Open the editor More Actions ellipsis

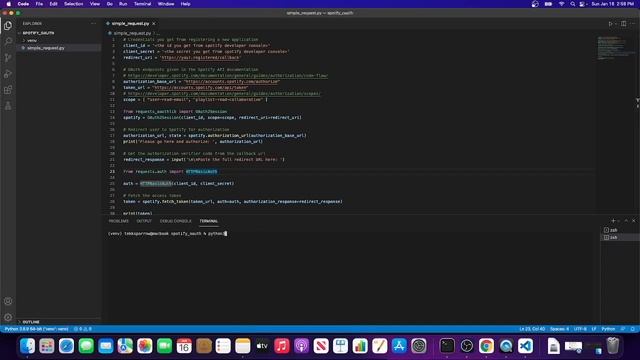(633, 24)
